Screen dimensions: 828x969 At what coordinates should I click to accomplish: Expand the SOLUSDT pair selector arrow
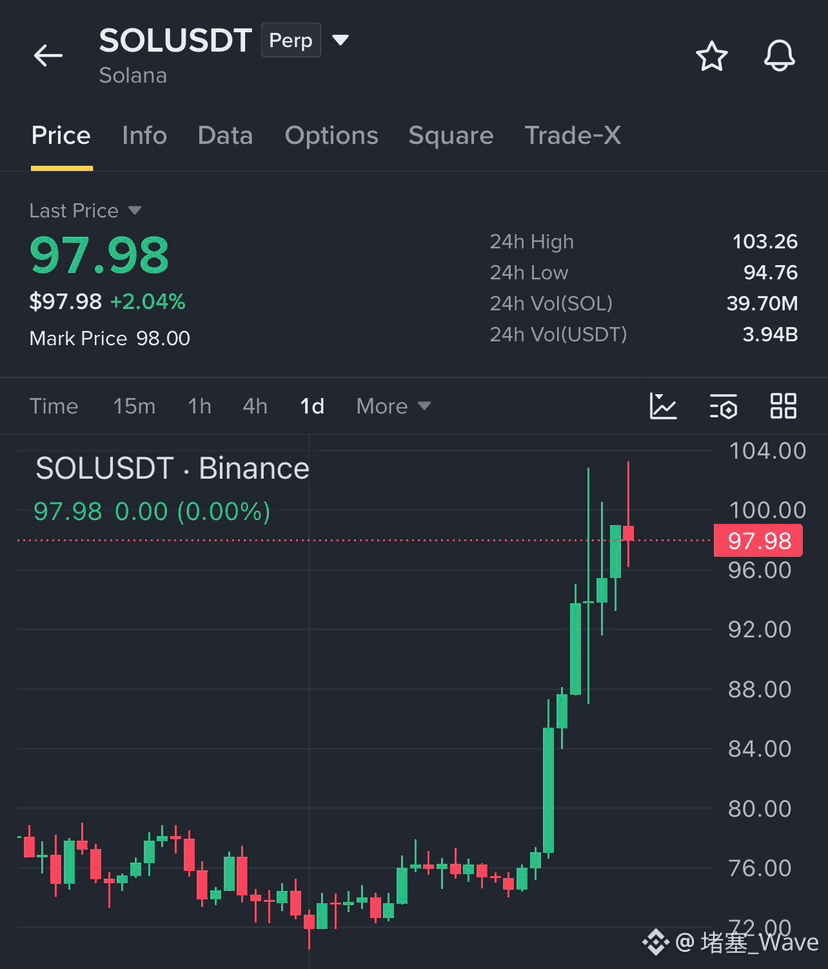340,40
